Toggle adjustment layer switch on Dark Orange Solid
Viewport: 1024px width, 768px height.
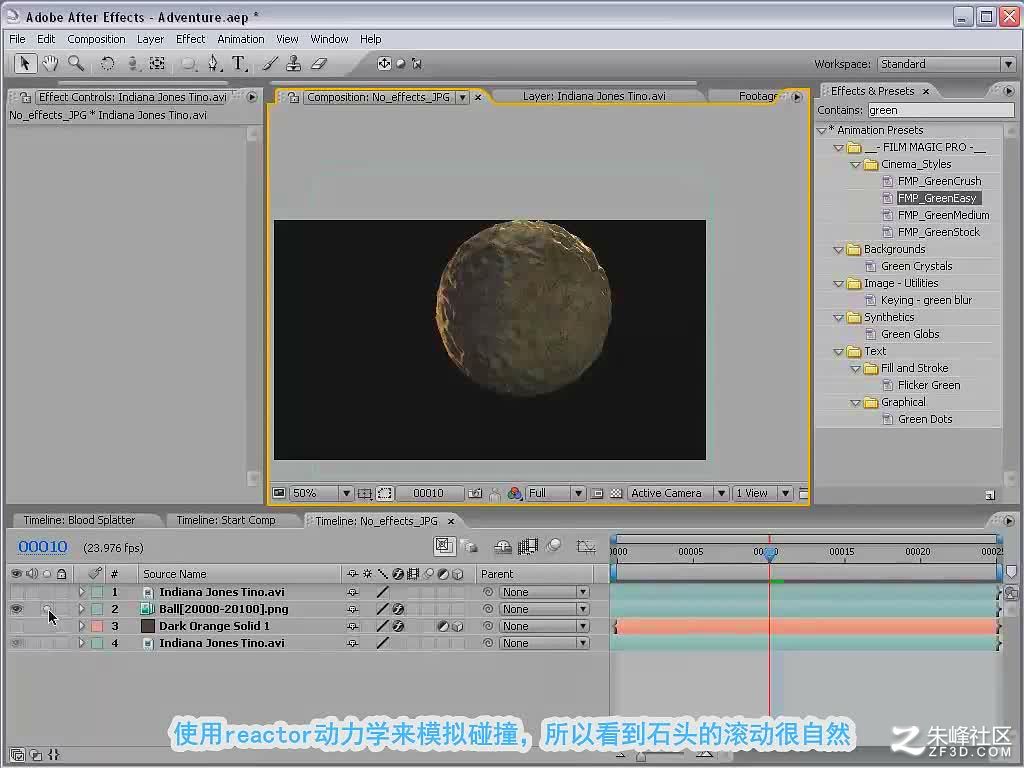click(443, 626)
